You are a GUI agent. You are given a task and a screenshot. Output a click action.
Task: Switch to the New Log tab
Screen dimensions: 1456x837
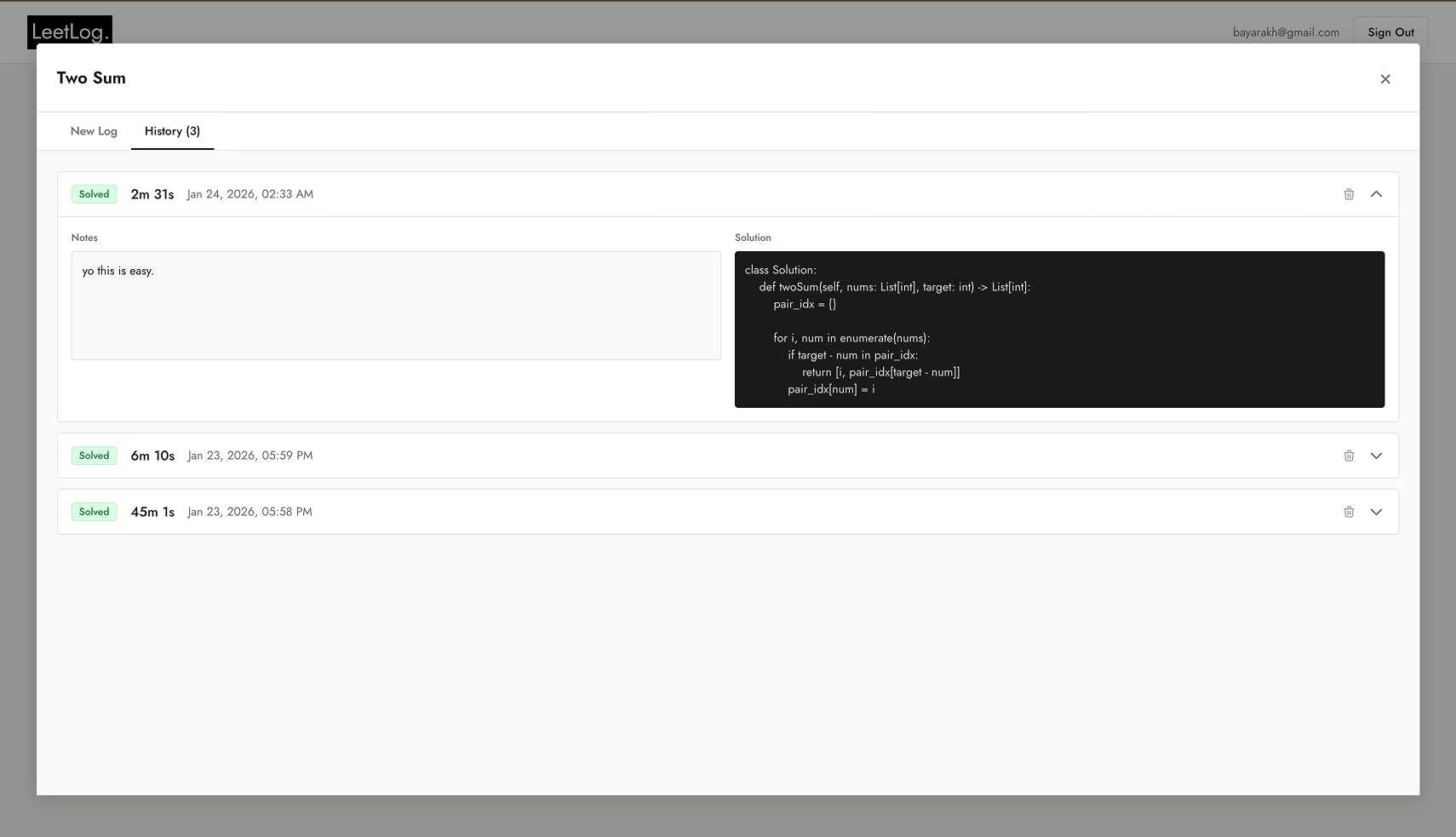[94, 131]
